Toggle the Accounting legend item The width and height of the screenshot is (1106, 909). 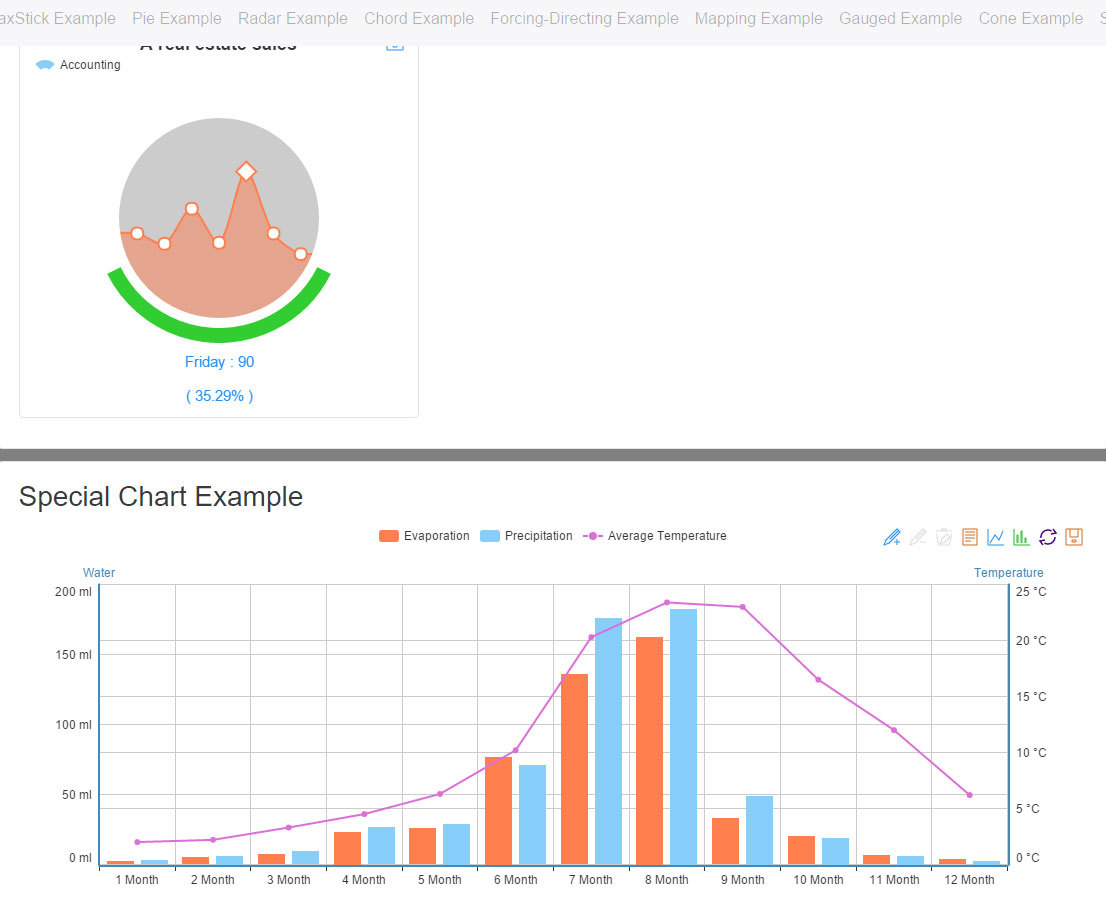[78, 64]
